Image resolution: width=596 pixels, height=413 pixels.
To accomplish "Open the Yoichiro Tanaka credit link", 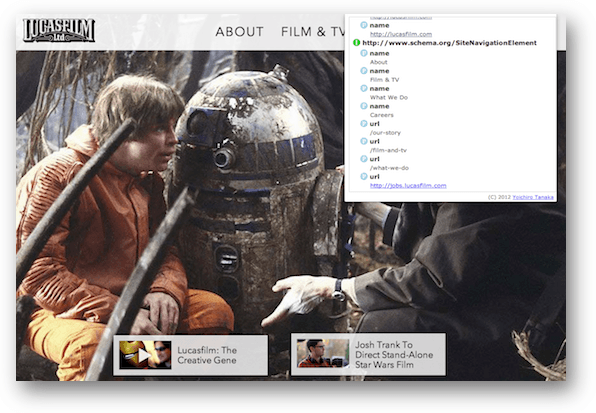I will [533, 197].
